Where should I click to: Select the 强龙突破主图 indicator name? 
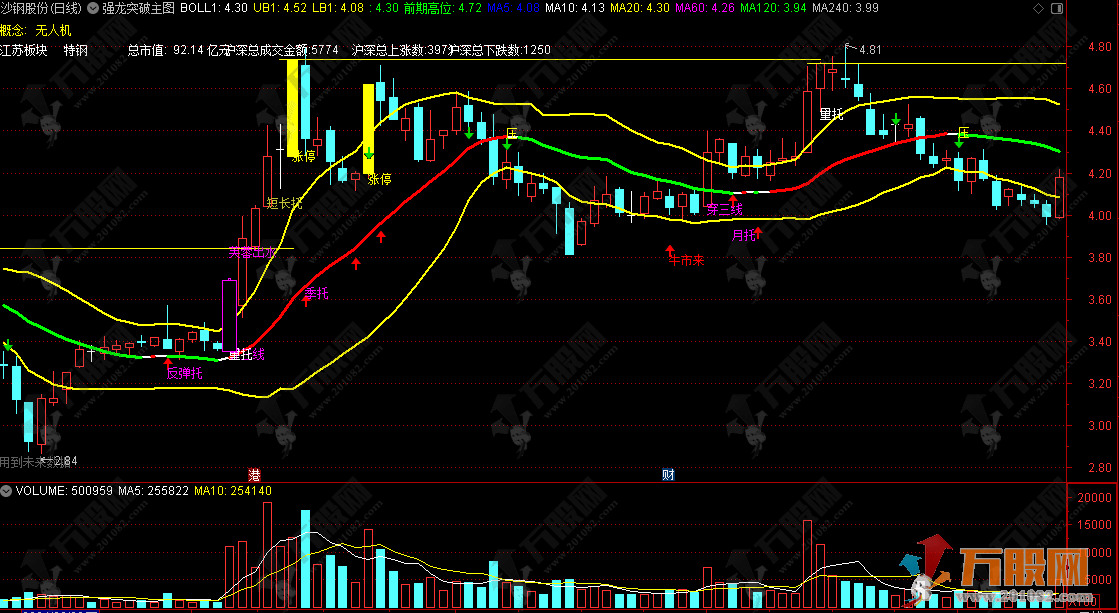138,9
